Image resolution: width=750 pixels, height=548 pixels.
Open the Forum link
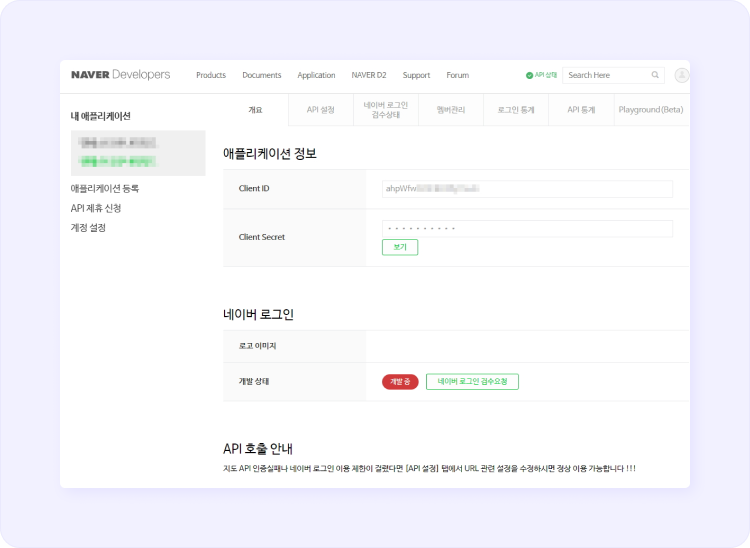coord(458,75)
